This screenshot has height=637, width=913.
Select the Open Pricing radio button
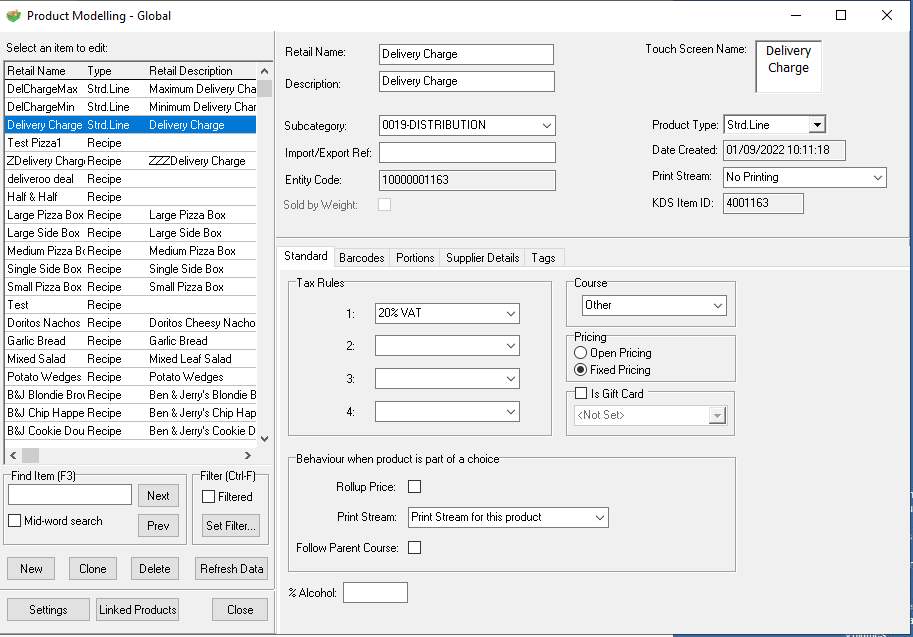click(581, 353)
